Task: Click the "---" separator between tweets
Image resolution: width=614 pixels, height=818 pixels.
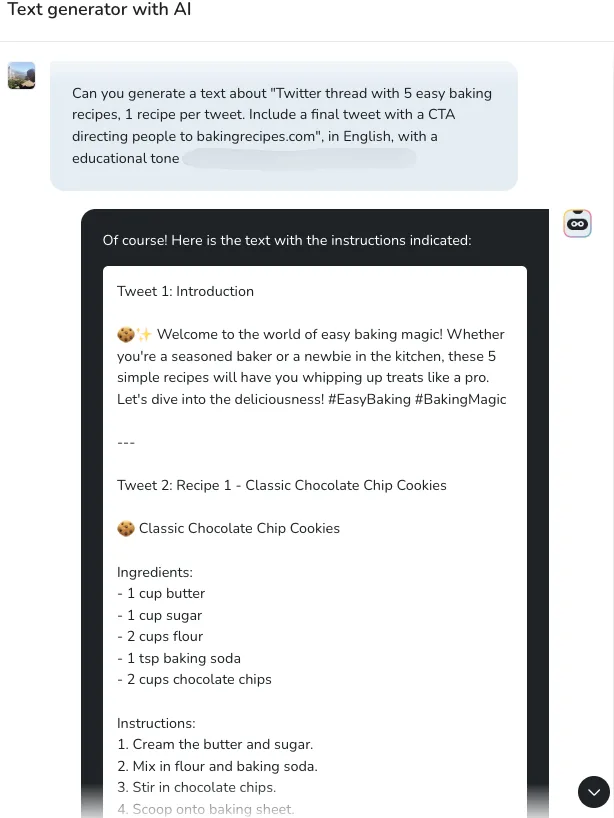Action: pyautogui.click(x=126, y=442)
